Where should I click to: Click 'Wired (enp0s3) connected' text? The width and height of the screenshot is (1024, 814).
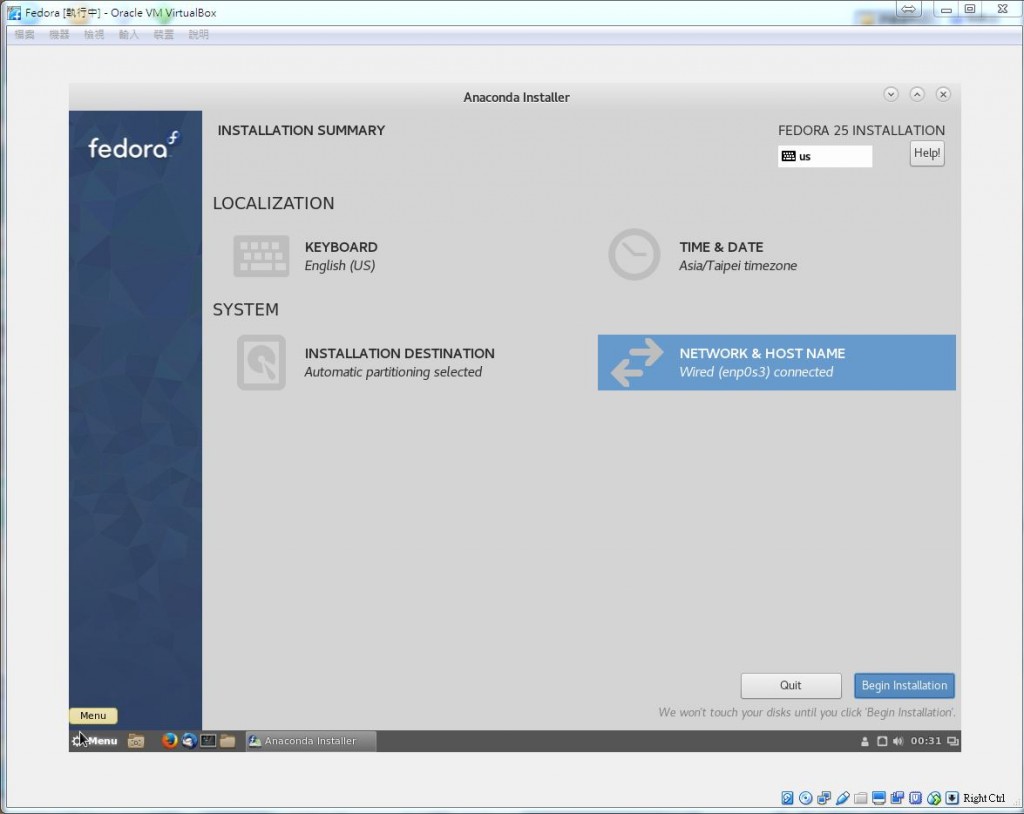coord(756,372)
